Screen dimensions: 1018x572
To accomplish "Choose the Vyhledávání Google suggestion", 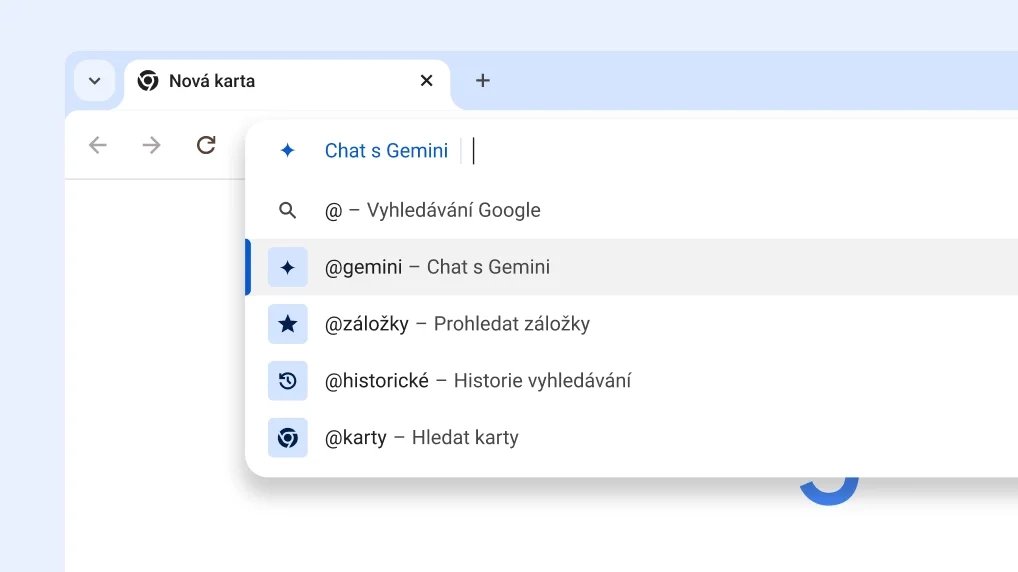I will tap(433, 210).
